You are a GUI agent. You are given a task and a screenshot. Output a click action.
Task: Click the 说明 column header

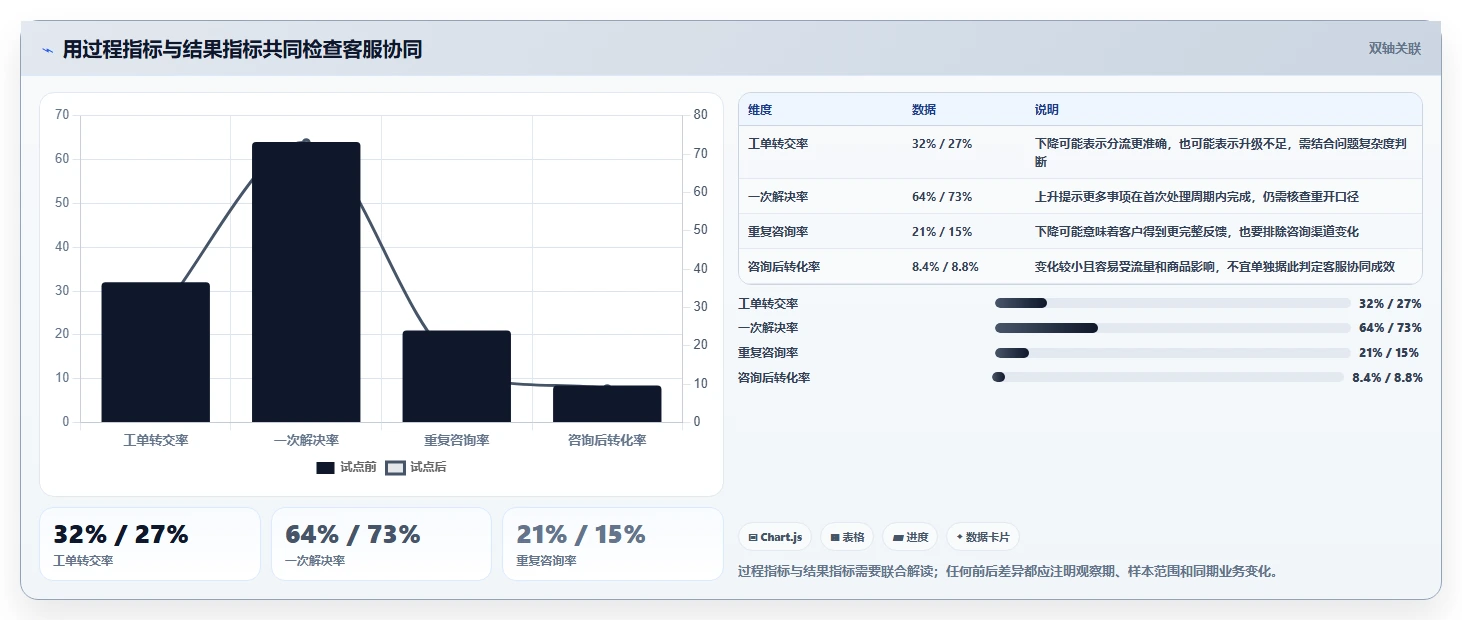[1047, 110]
